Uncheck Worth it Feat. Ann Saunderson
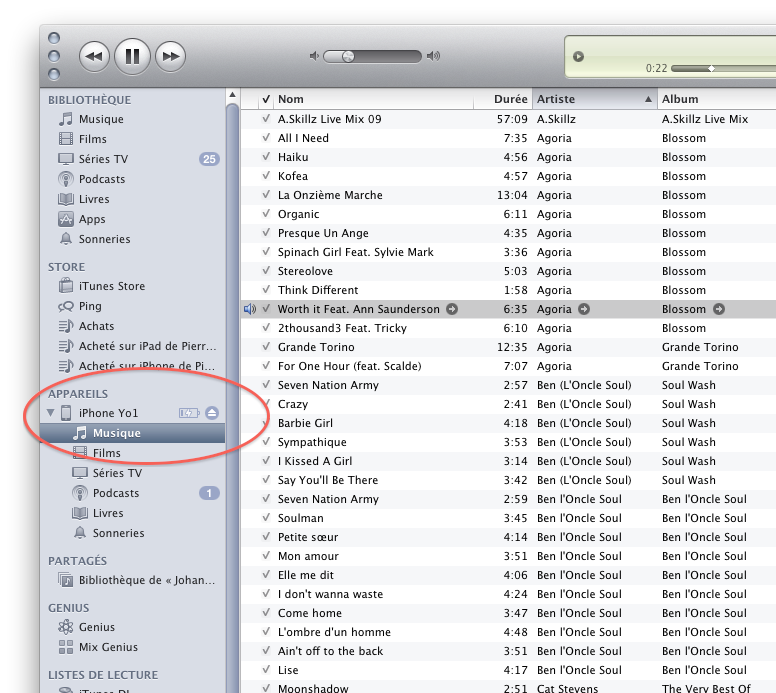776x693 pixels. coord(266,309)
